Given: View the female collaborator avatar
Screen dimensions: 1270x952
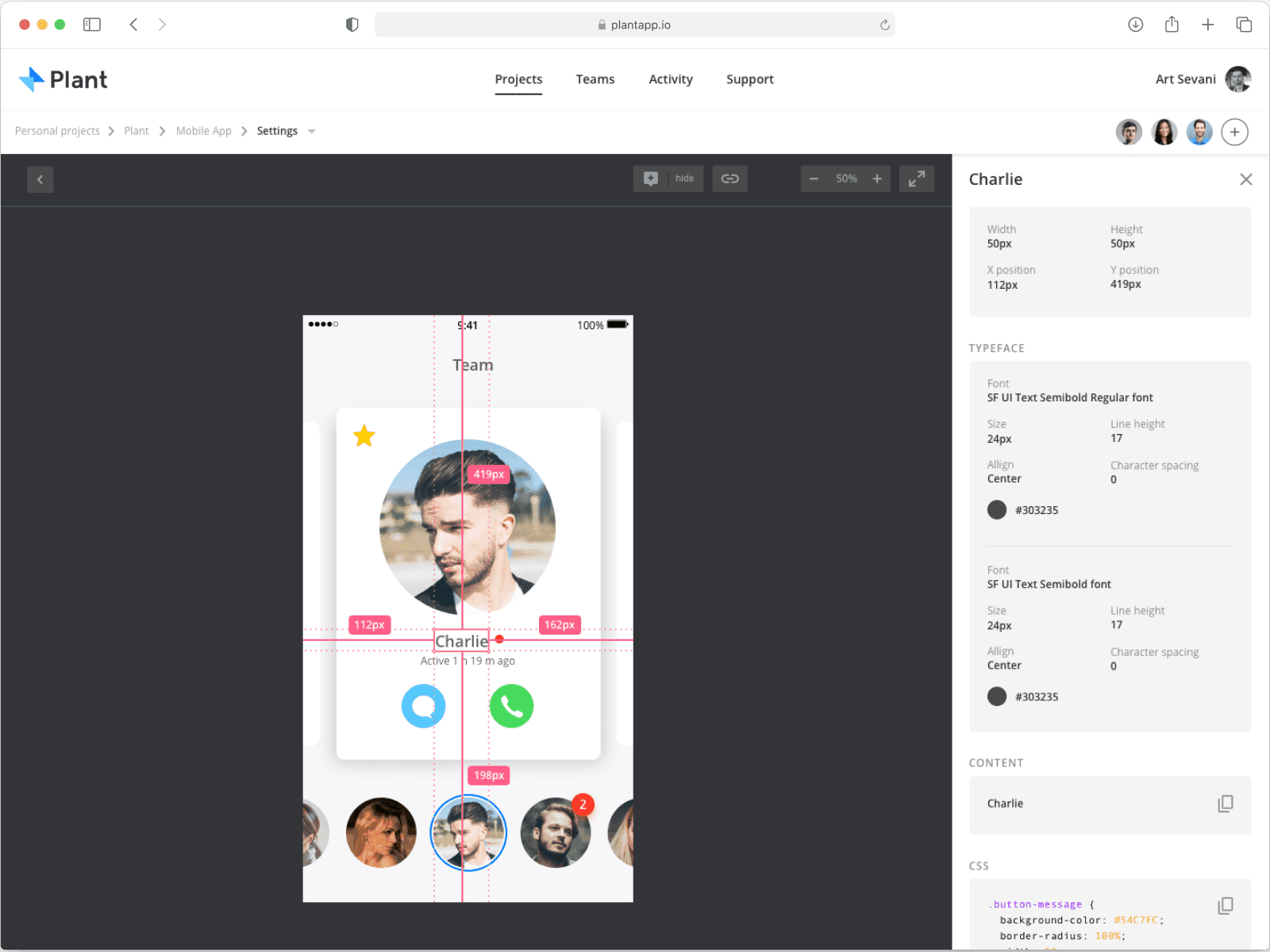Looking at the screenshot, I should (x=1164, y=132).
